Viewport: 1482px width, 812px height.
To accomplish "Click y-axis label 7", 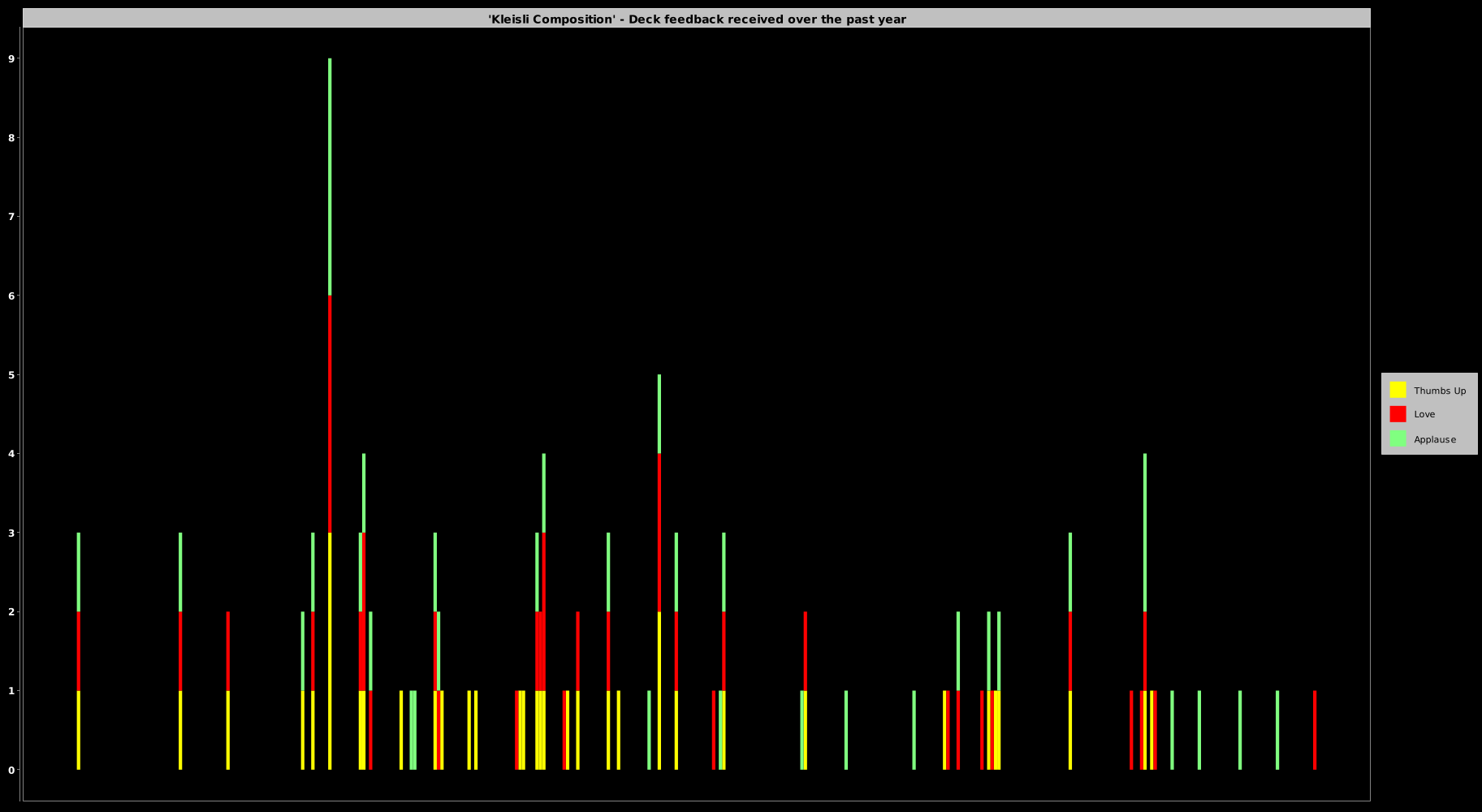I will [x=11, y=217].
